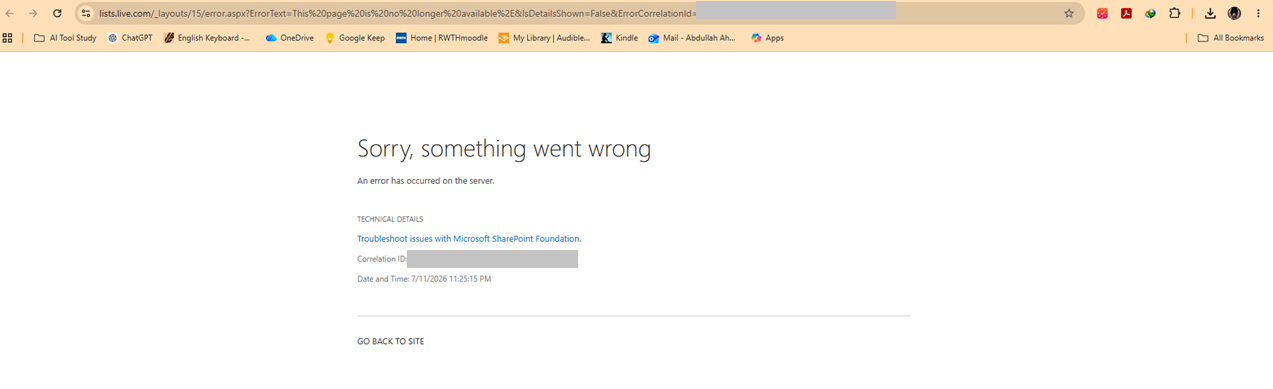The width and height of the screenshot is (1273, 389).
Task: Show browser downloads
Action: pos(1210,14)
